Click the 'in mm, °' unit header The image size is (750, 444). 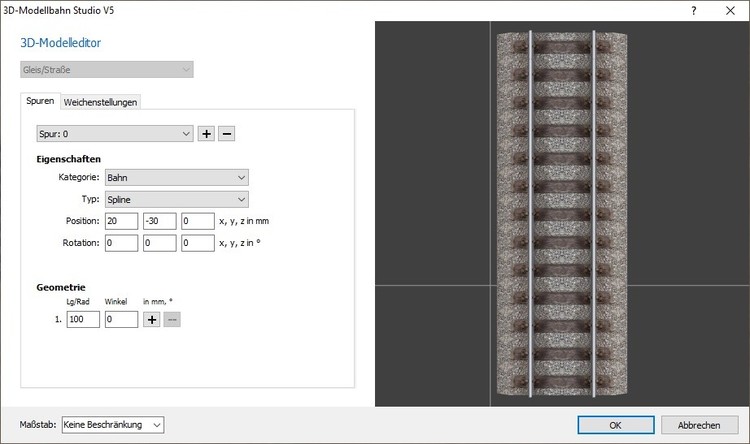[x=158, y=302]
